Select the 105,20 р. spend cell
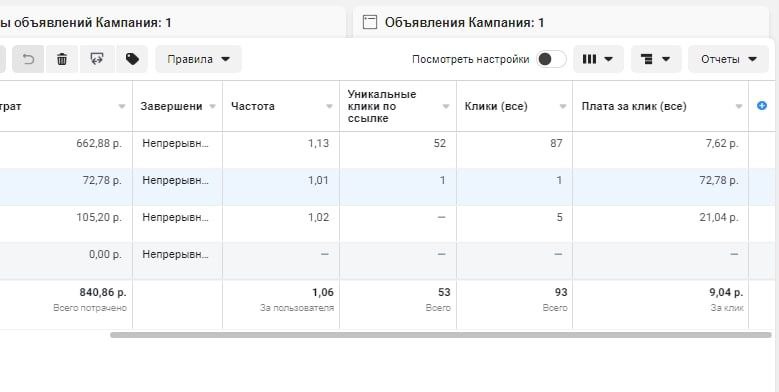This screenshot has height=392, width=779. [99, 217]
